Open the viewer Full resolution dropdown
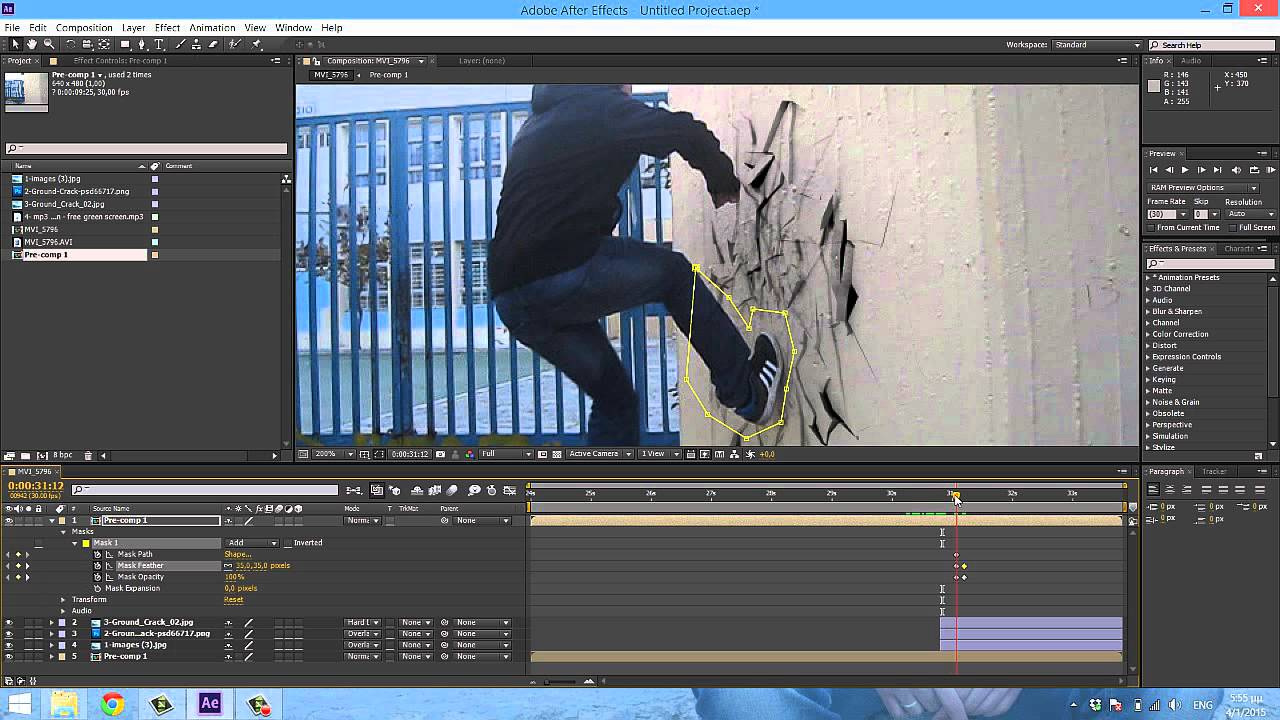 click(506, 454)
